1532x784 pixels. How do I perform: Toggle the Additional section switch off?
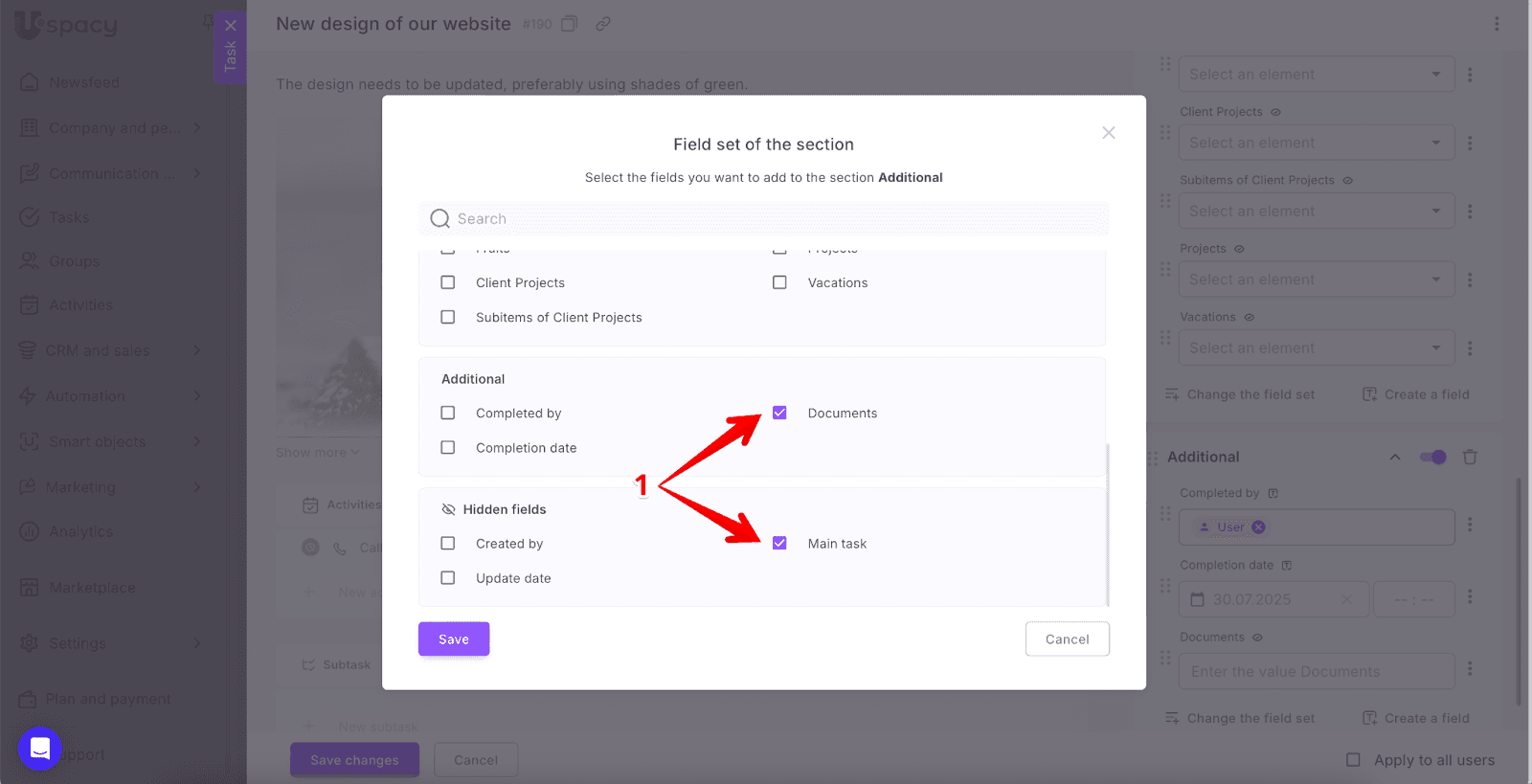point(1432,458)
